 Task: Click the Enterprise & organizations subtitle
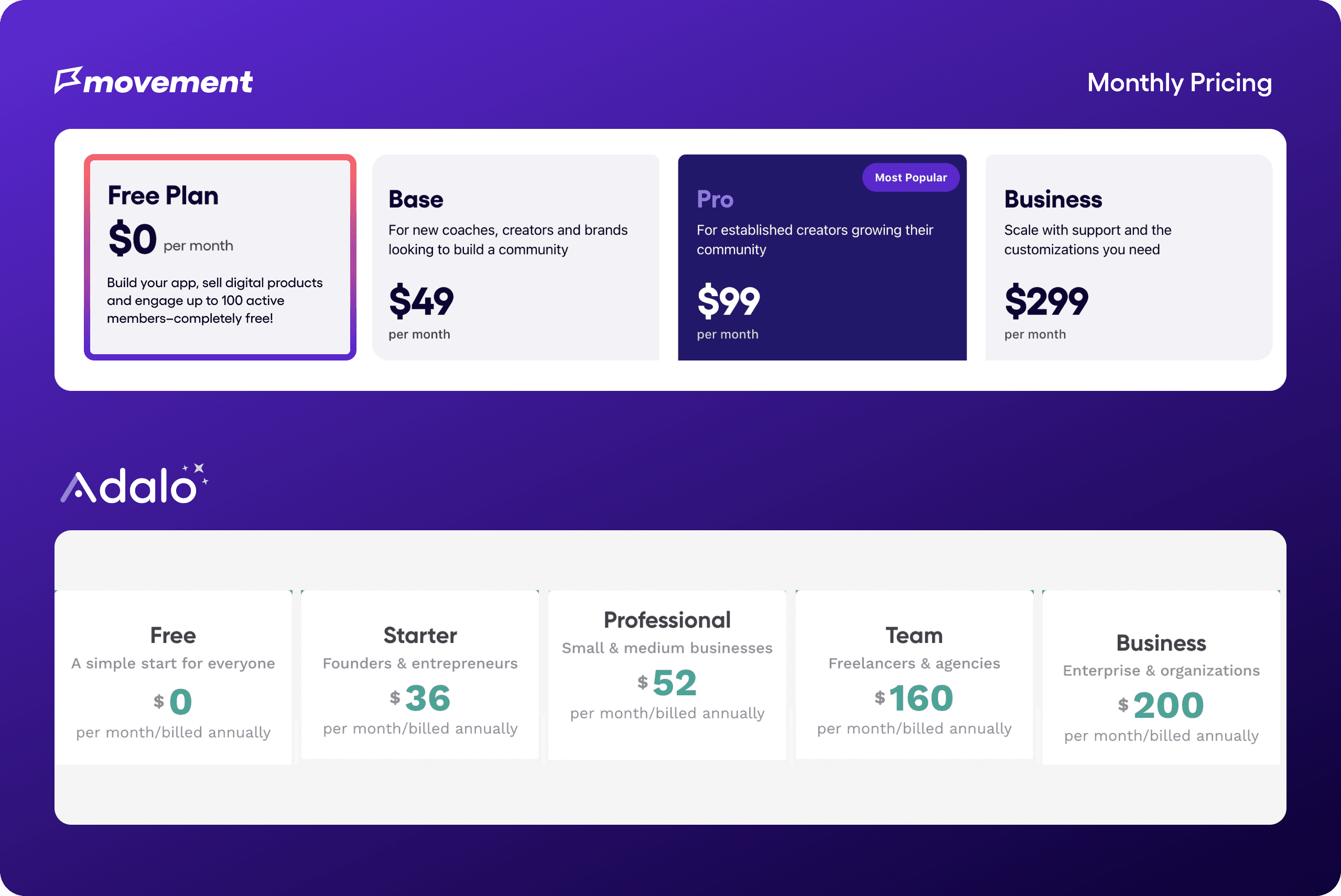[1161, 670]
